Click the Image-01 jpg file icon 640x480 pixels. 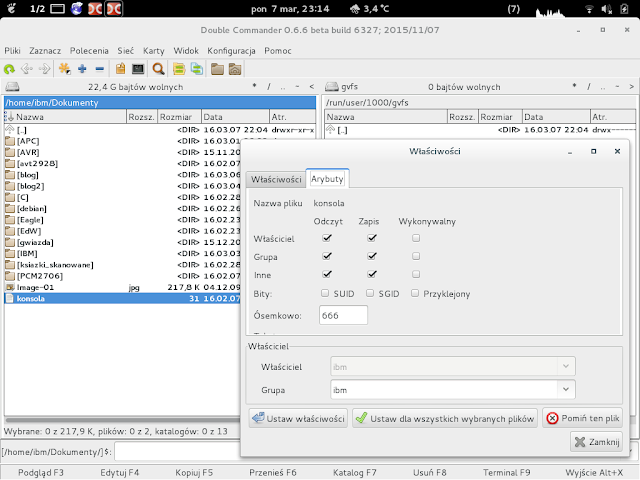coord(10,287)
